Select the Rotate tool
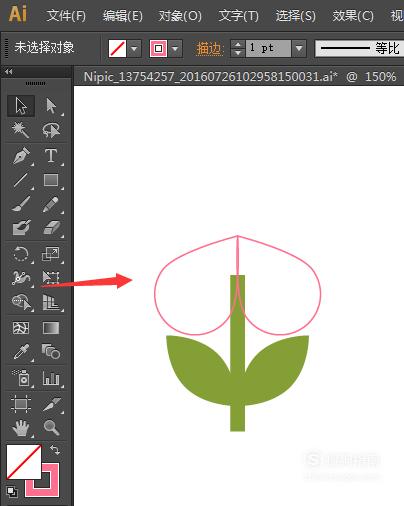This screenshot has height=506, width=404. click(21, 254)
